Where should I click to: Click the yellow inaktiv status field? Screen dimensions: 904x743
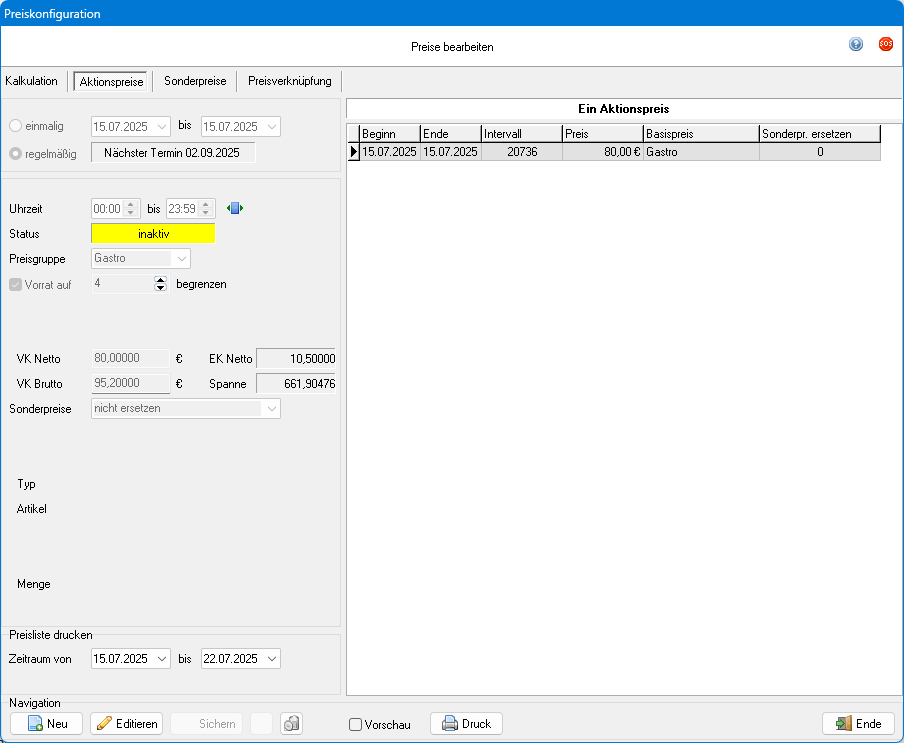tap(153, 234)
